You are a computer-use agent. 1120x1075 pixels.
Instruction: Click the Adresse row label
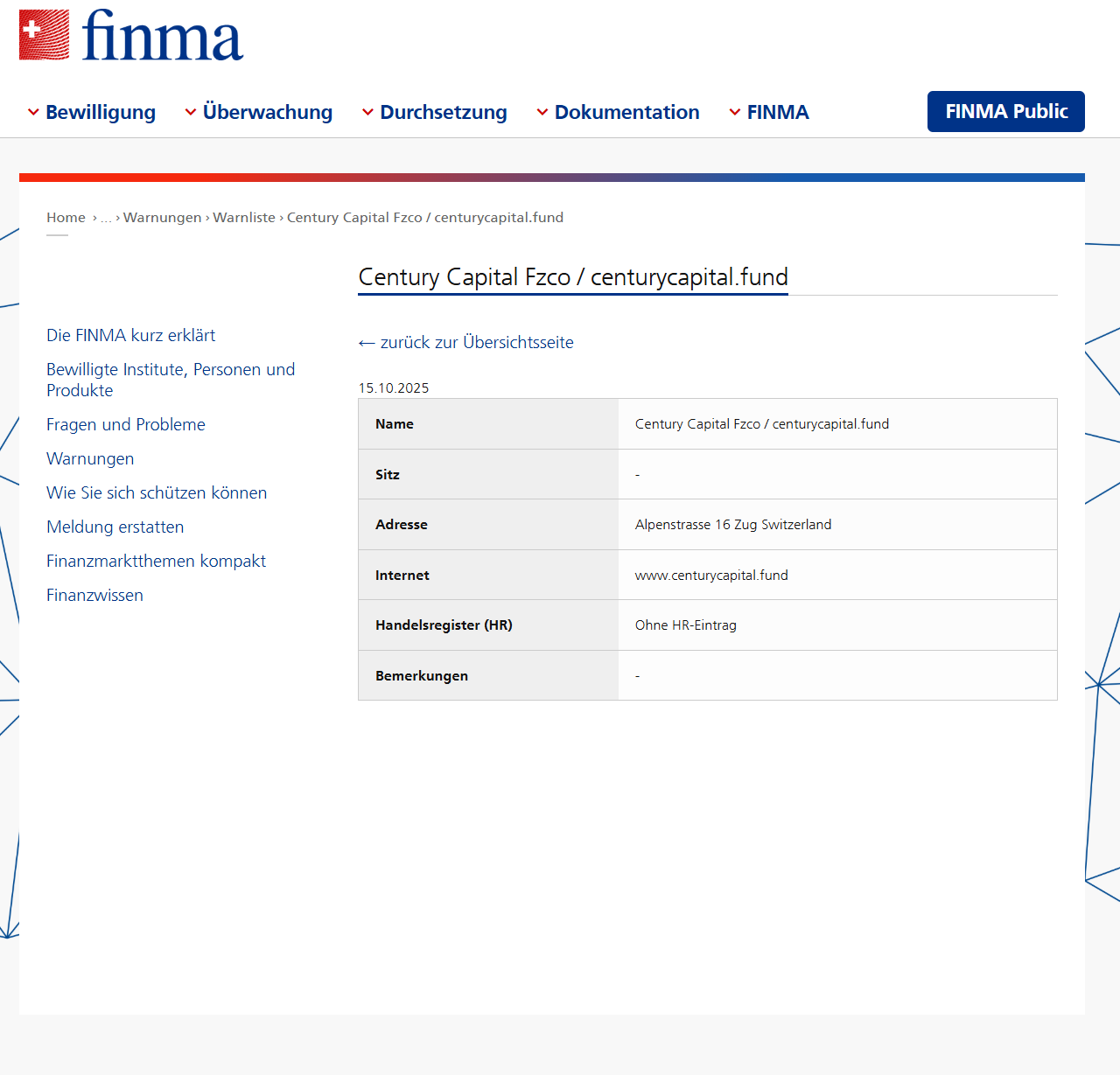[x=402, y=525]
